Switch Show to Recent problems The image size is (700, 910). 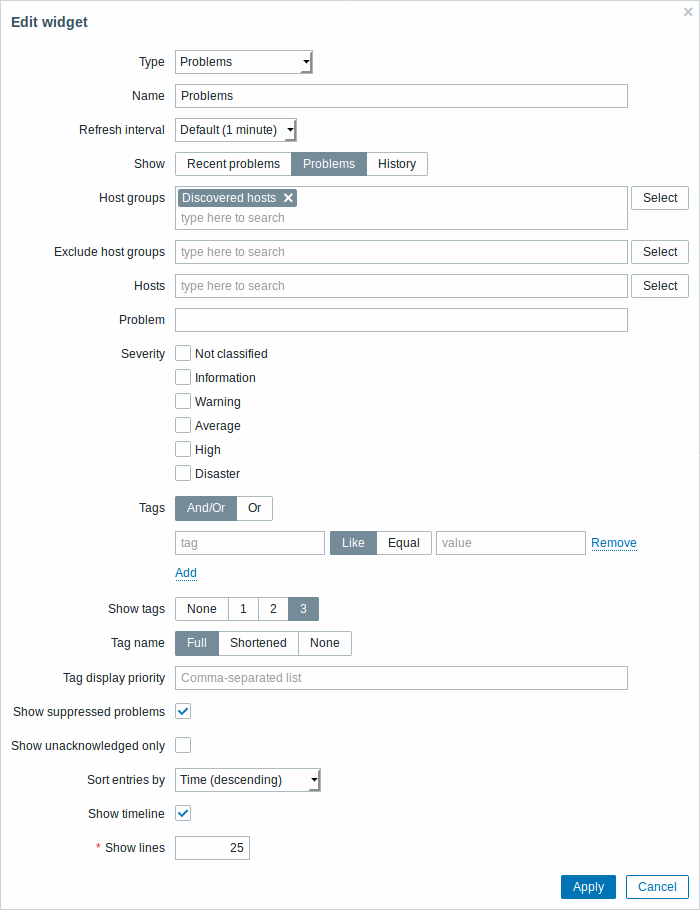coord(233,164)
